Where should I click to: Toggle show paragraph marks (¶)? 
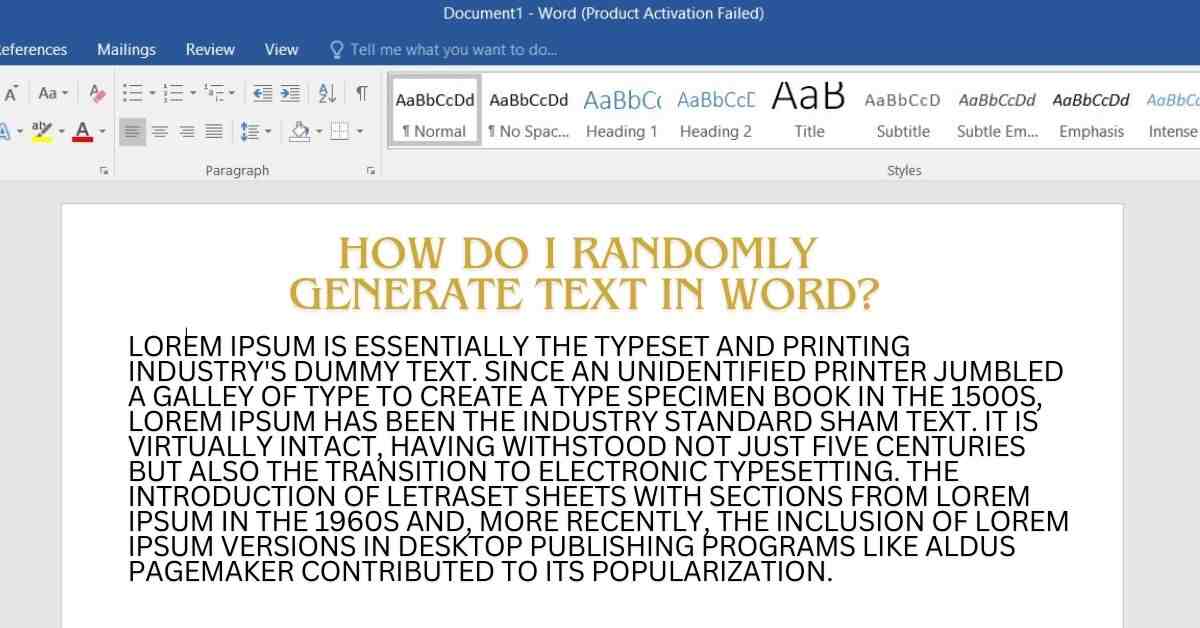pyautogui.click(x=361, y=93)
